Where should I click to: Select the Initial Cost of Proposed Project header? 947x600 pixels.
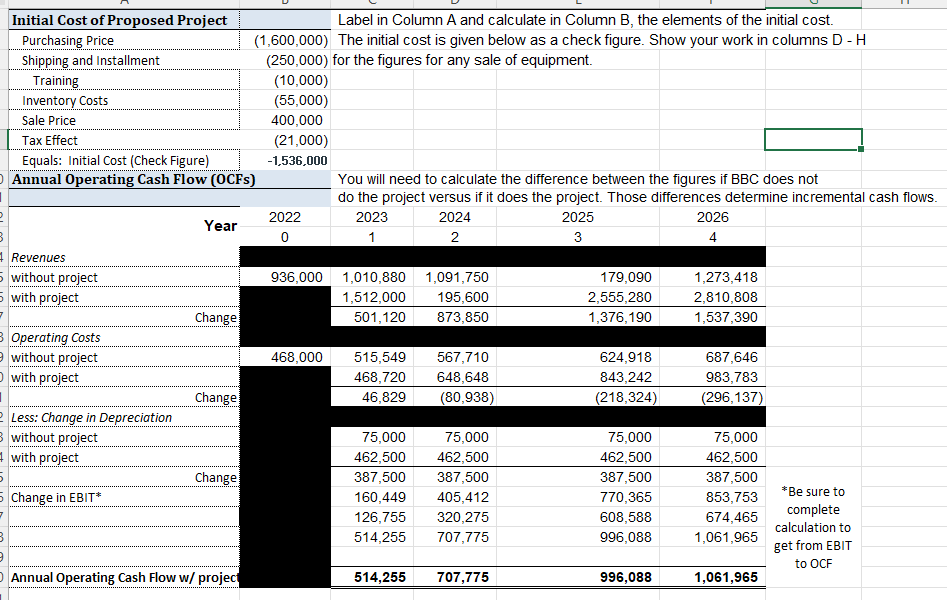115,20
